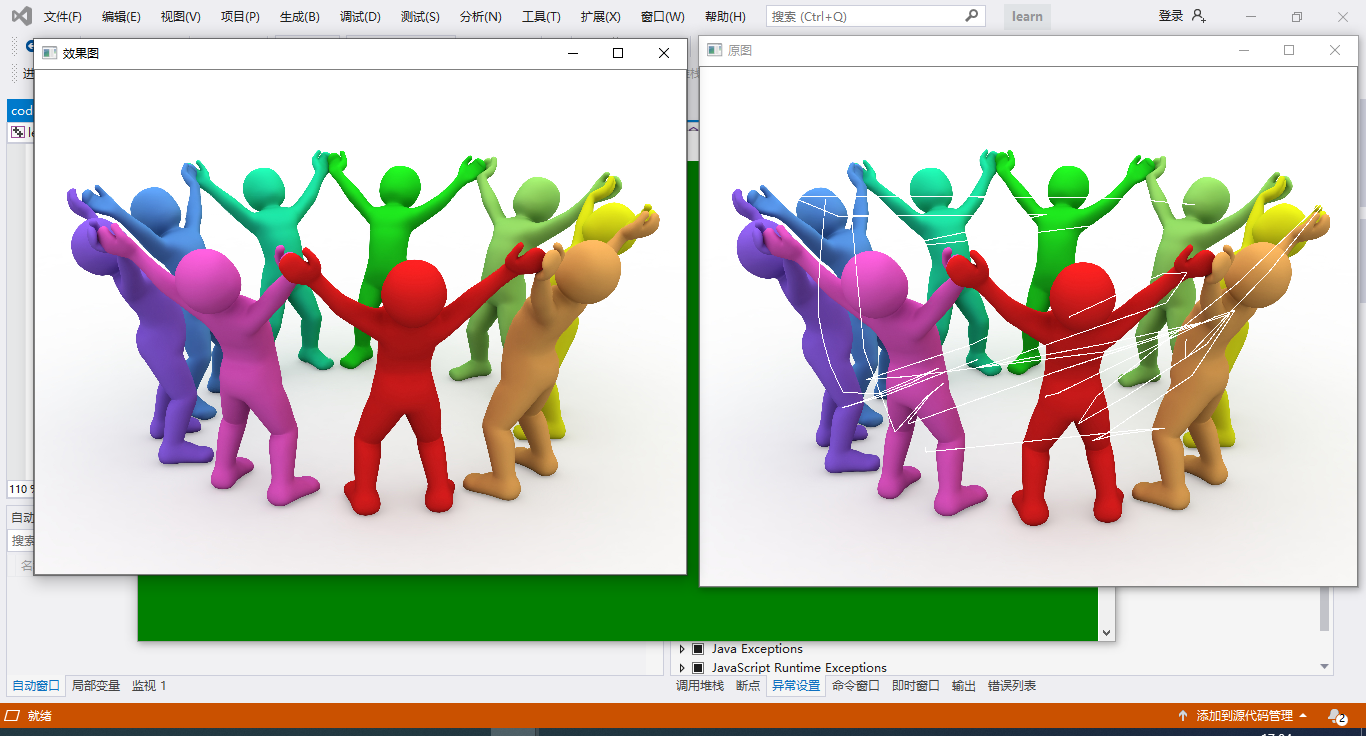Click the user profile icon beside 登录

click(x=1198, y=15)
